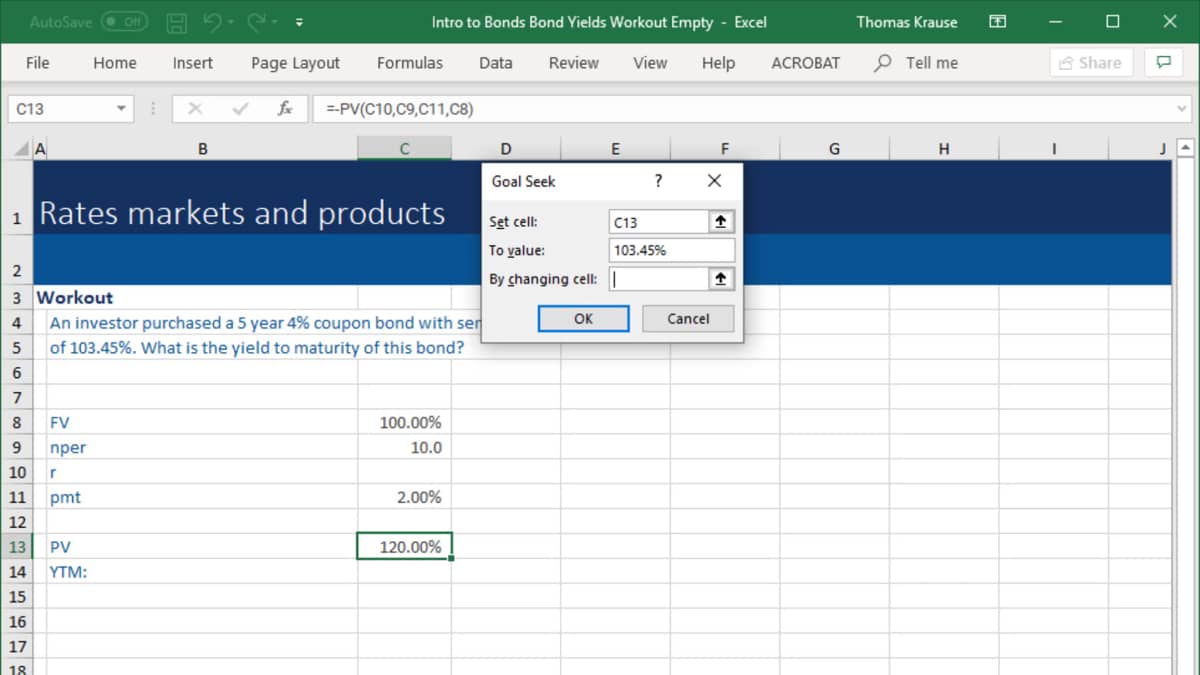The height and width of the screenshot is (675, 1200).
Task: Click the Save icon in the title bar
Action: coord(176,22)
